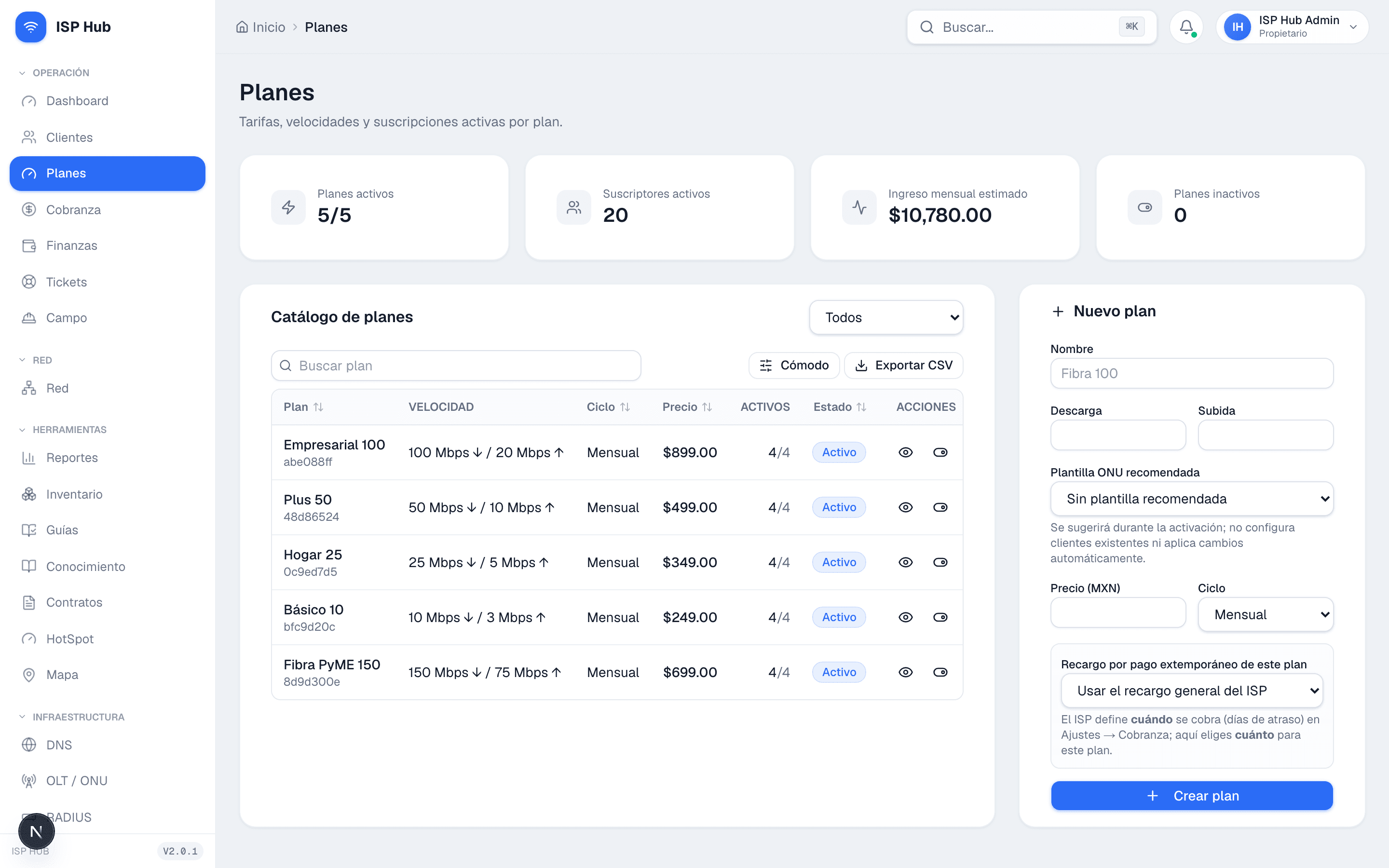
Task: View details of Empresarial 100 plan
Action: pos(905,452)
